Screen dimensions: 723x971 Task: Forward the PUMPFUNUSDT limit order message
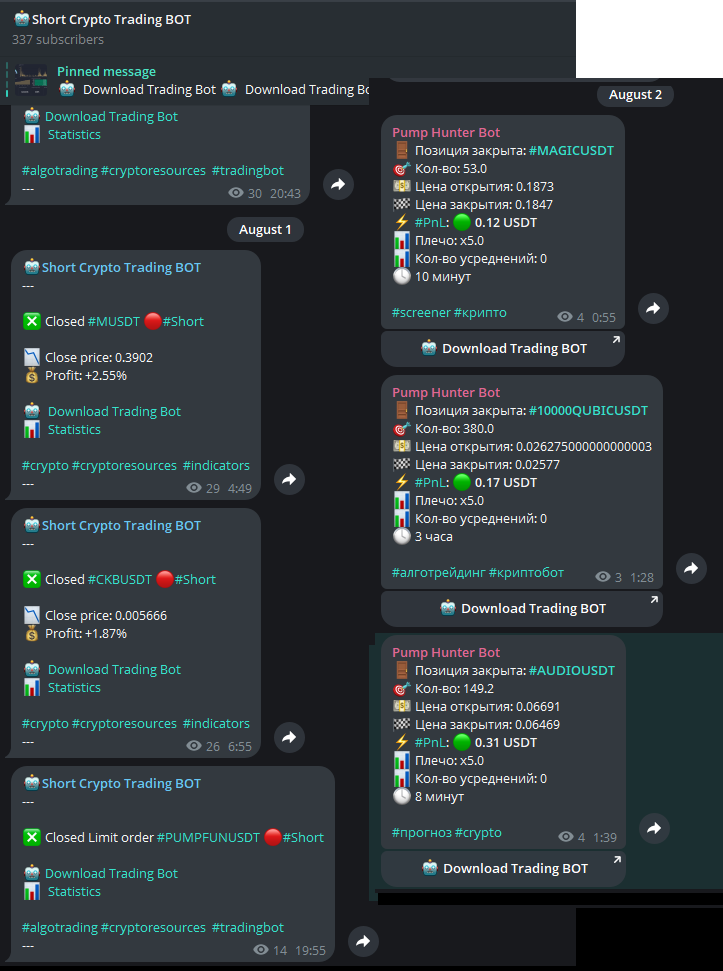(363, 942)
